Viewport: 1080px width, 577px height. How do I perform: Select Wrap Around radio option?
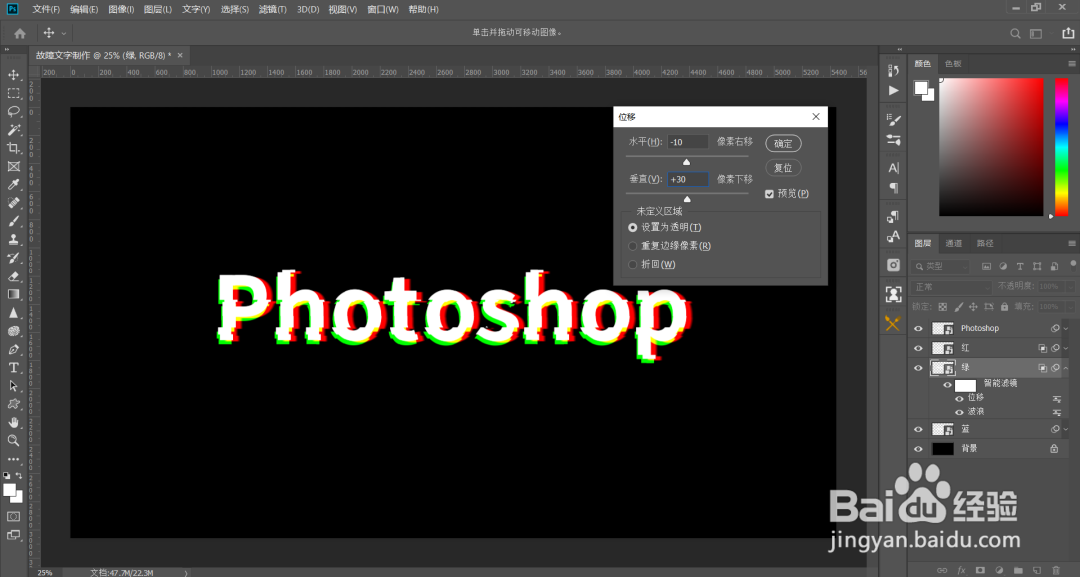pyautogui.click(x=632, y=264)
